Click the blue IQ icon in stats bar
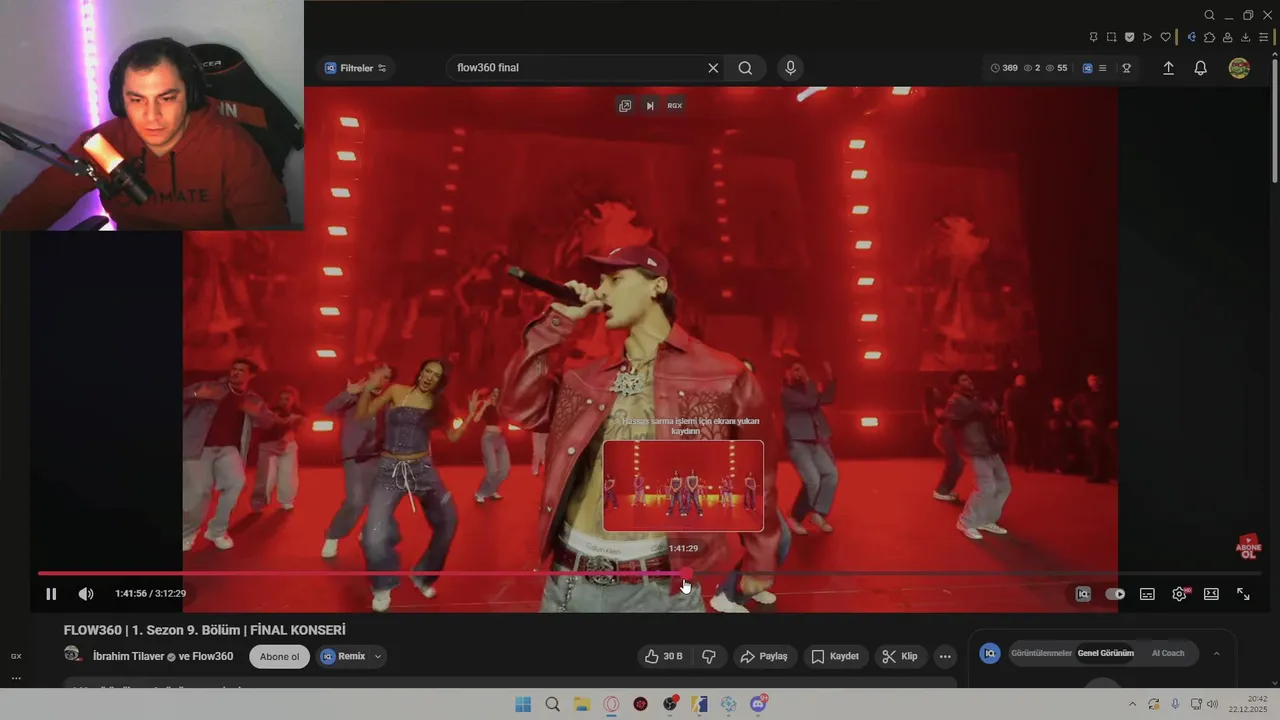This screenshot has height=720, width=1280. pyautogui.click(x=1087, y=68)
